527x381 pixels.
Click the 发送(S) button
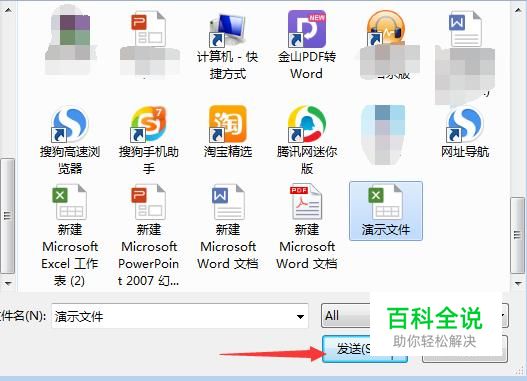(365, 349)
